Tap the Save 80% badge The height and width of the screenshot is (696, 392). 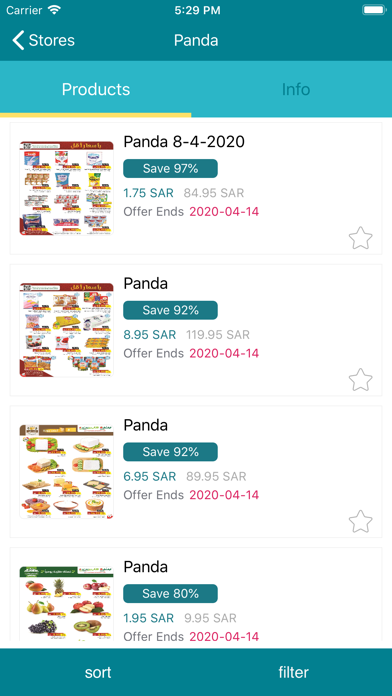pos(170,593)
